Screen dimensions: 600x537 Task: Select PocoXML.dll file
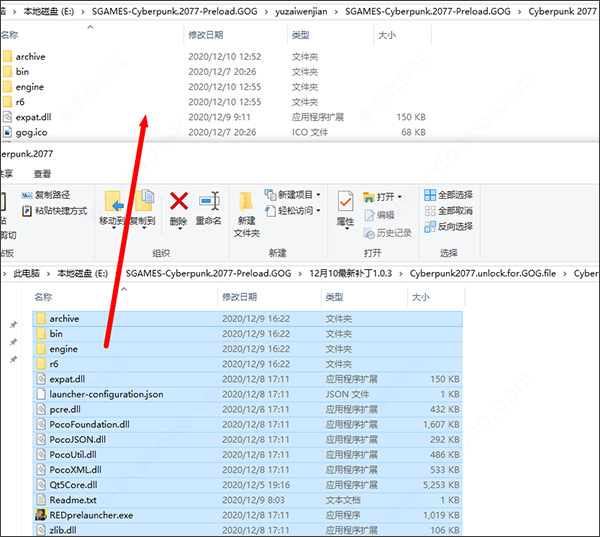pyautogui.click(x=247, y=470)
